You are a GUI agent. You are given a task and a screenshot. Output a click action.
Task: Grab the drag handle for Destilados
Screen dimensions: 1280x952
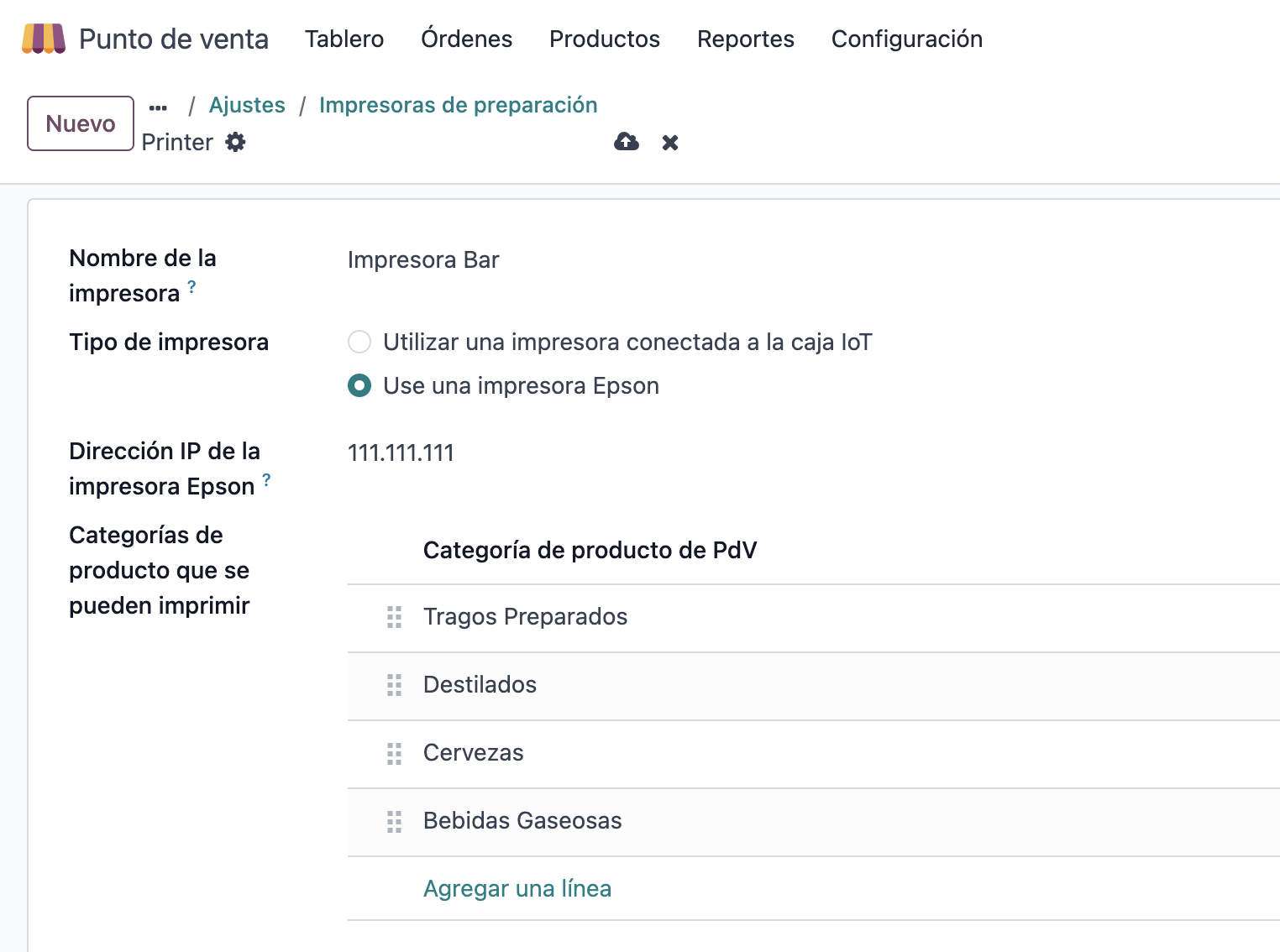pyautogui.click(x=395, y=685)
